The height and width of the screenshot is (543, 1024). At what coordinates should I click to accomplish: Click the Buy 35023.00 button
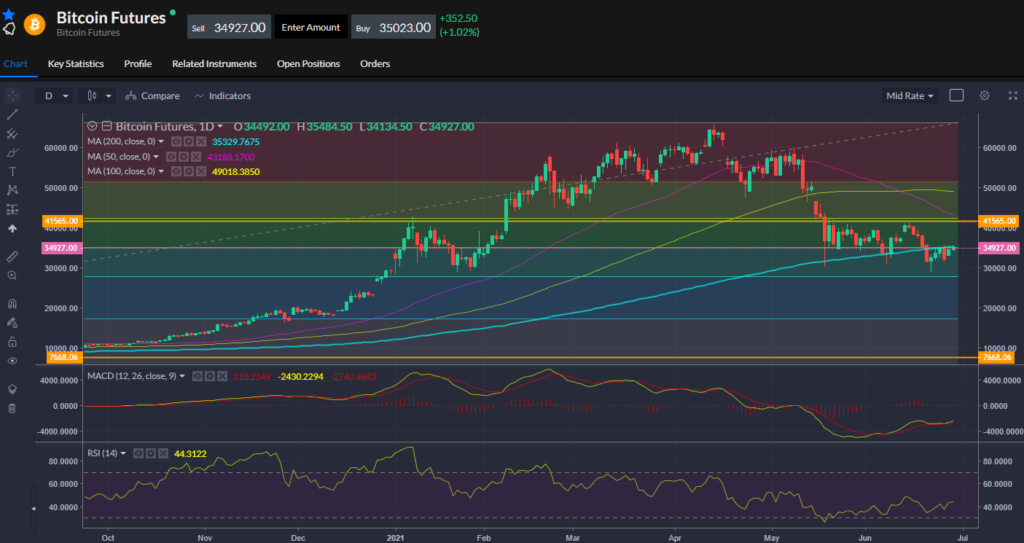click(x=393, y=27)
